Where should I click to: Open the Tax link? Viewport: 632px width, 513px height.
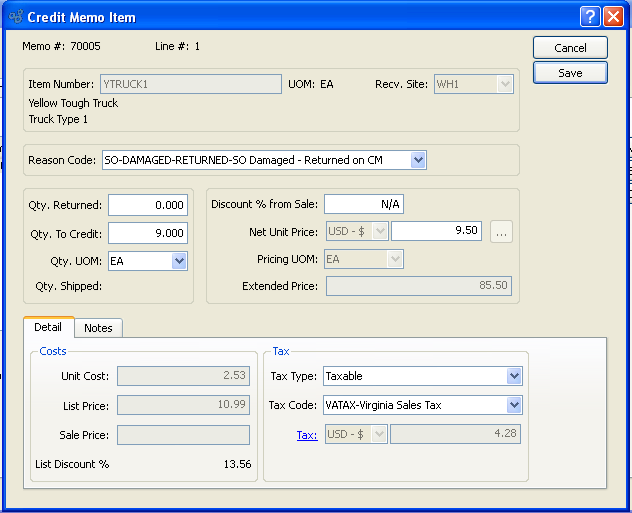tap(306, 435)
